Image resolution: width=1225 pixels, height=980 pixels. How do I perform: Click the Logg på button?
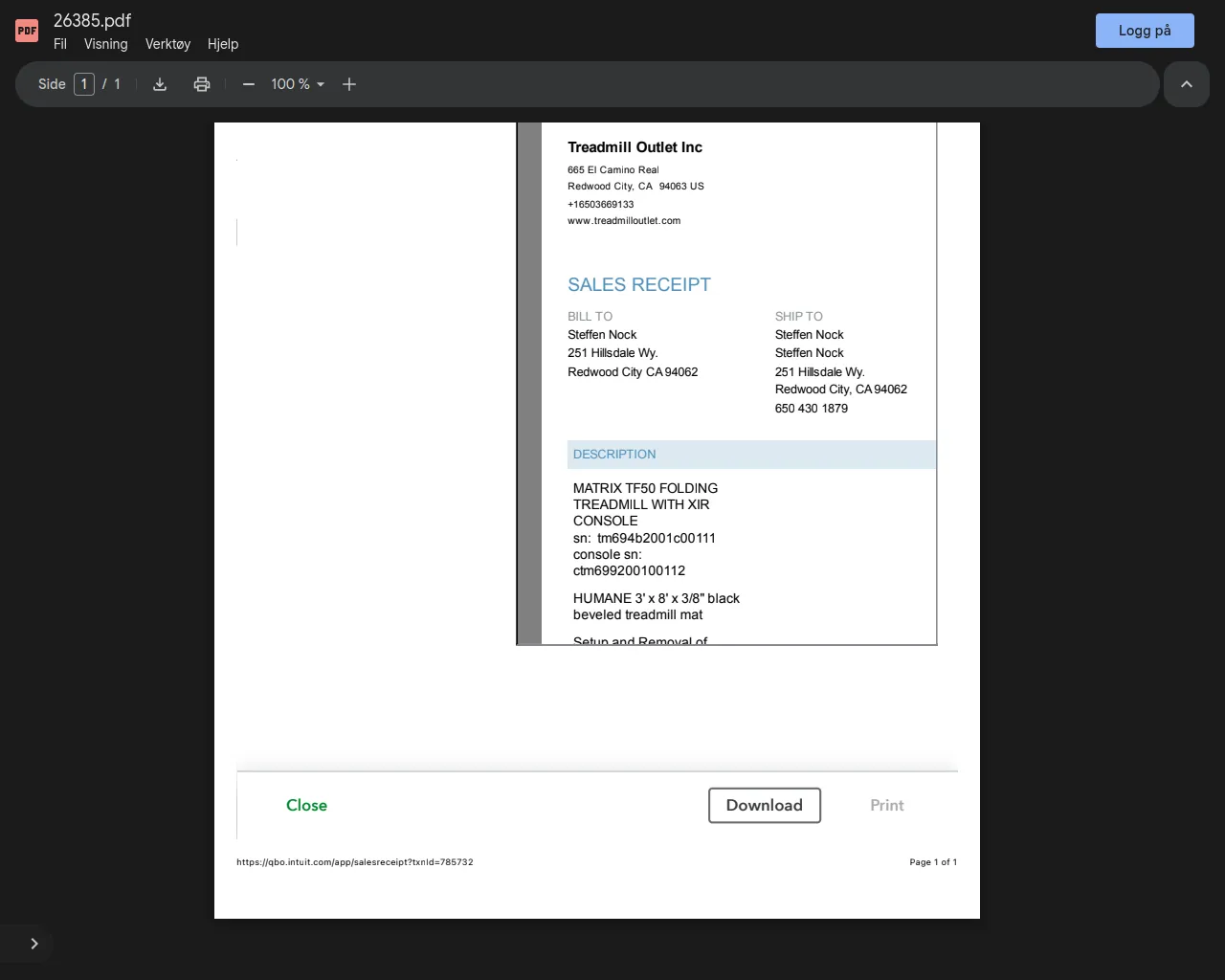coord(1145,31)
